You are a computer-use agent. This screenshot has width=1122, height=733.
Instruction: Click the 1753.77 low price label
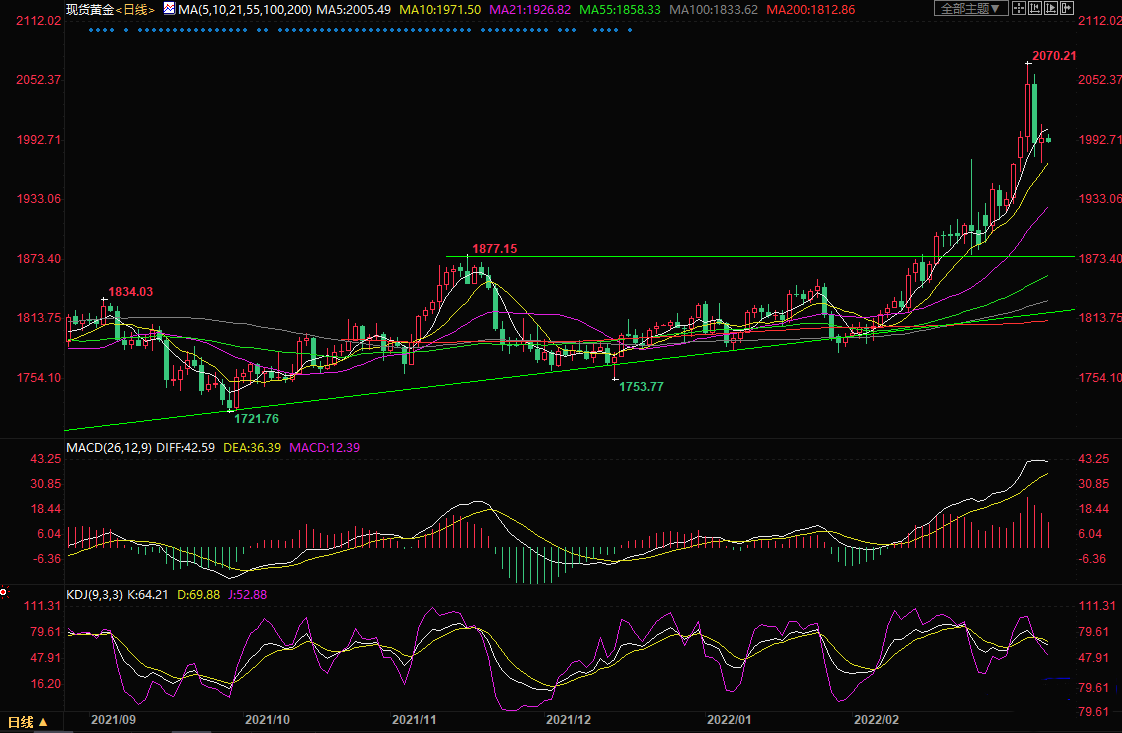tap(641, 387)
